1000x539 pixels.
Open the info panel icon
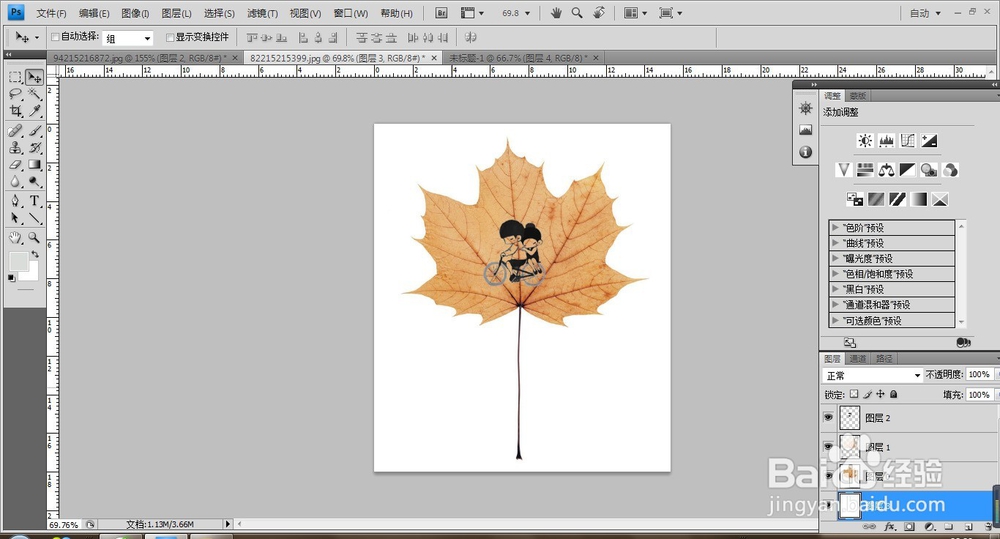[805, 152]
